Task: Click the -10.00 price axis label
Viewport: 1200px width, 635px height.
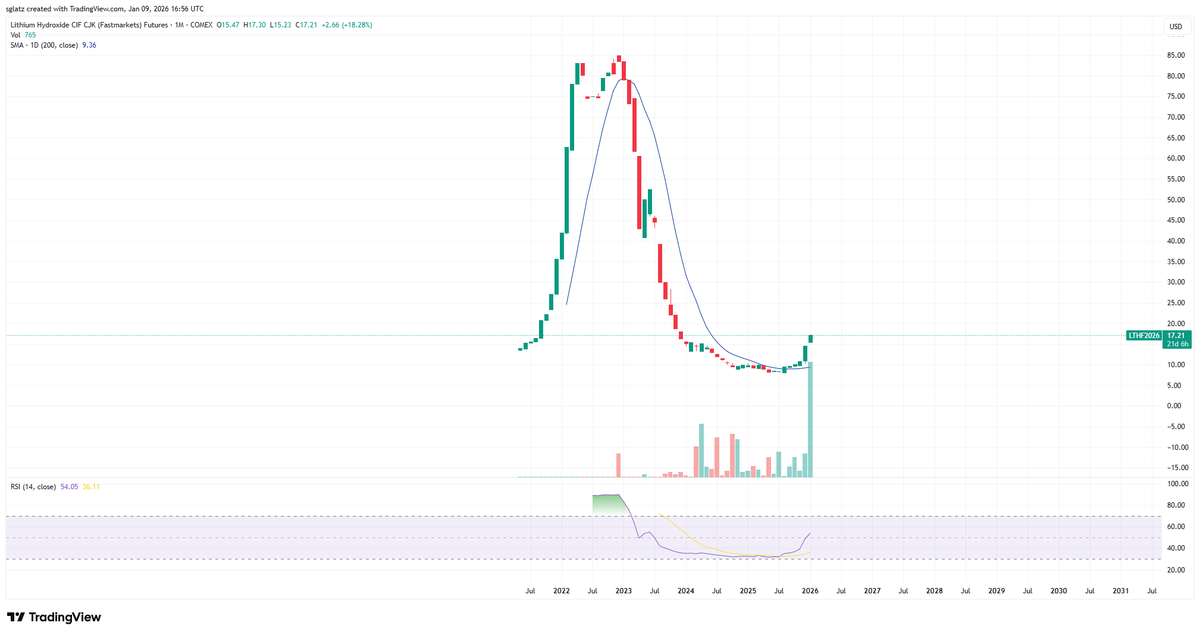Action: point(1176,447)
